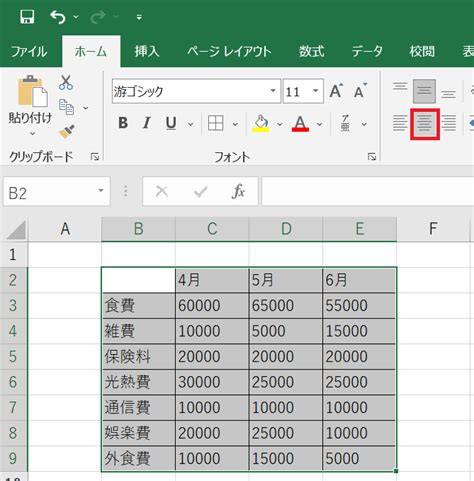
Task: Switch to the 数式 tab
Action: tap(312, 52)
